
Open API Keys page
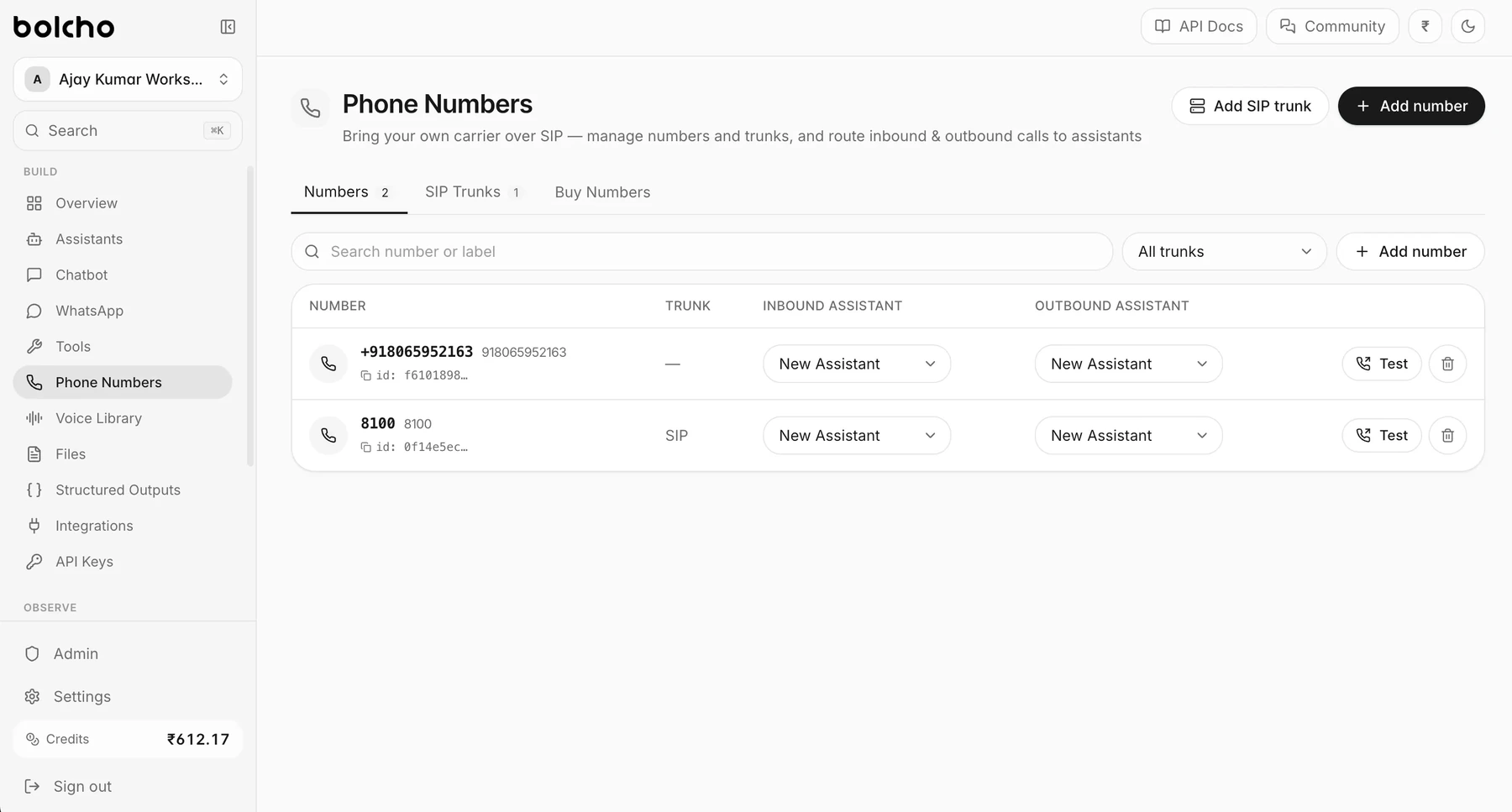pos(123,562)
